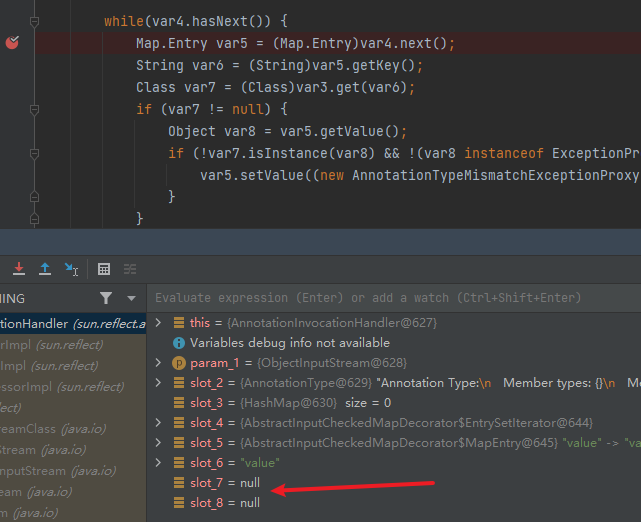Expand the 'this' AnnotationInvocationHandler@627 variable

[x=159, y=323]
